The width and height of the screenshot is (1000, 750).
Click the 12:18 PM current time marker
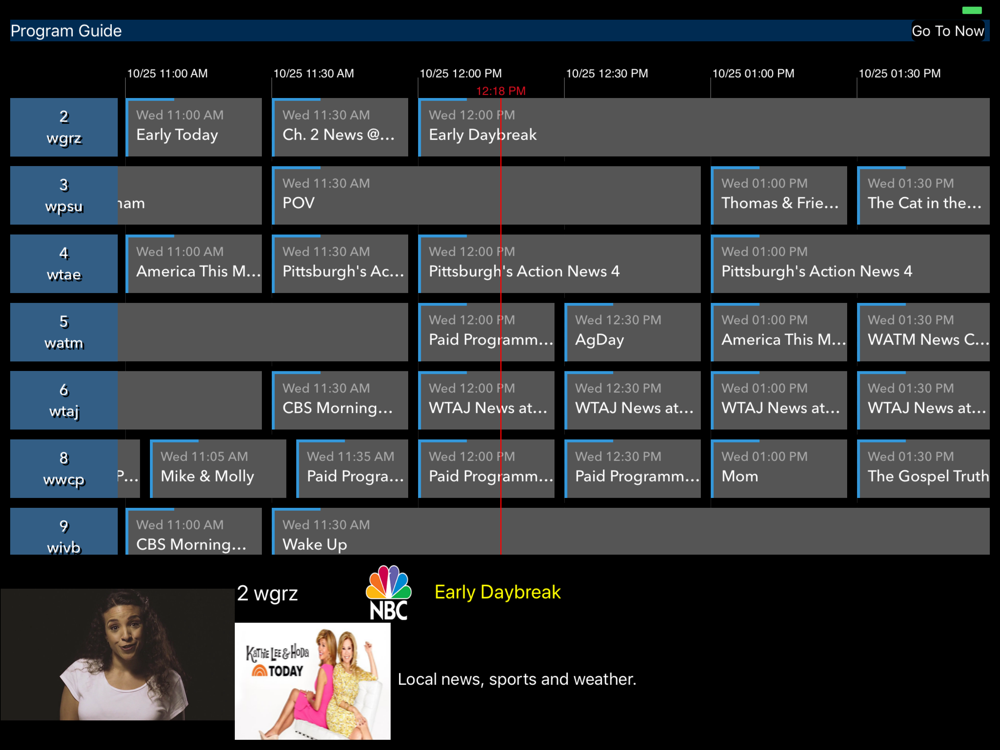click(501, 91)
